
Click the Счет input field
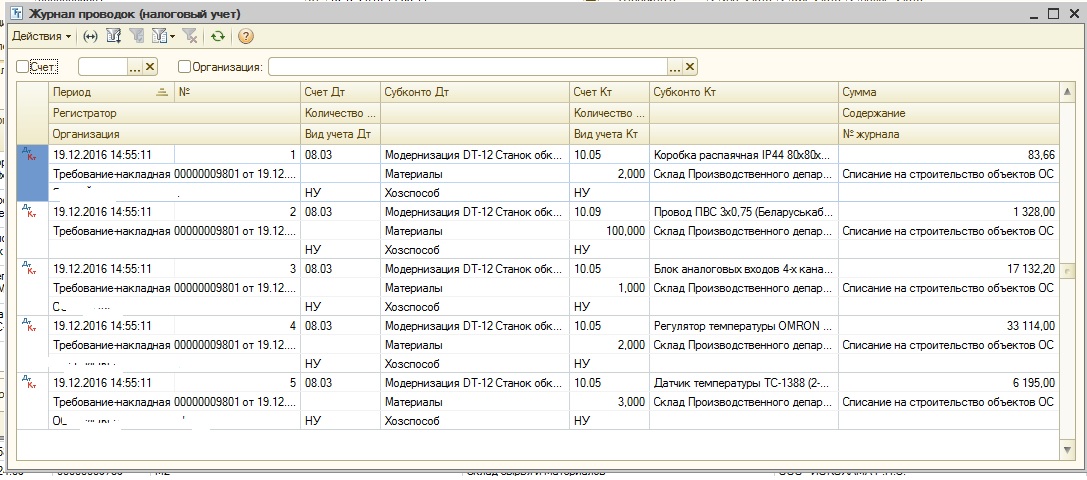[x=103, y=67]
